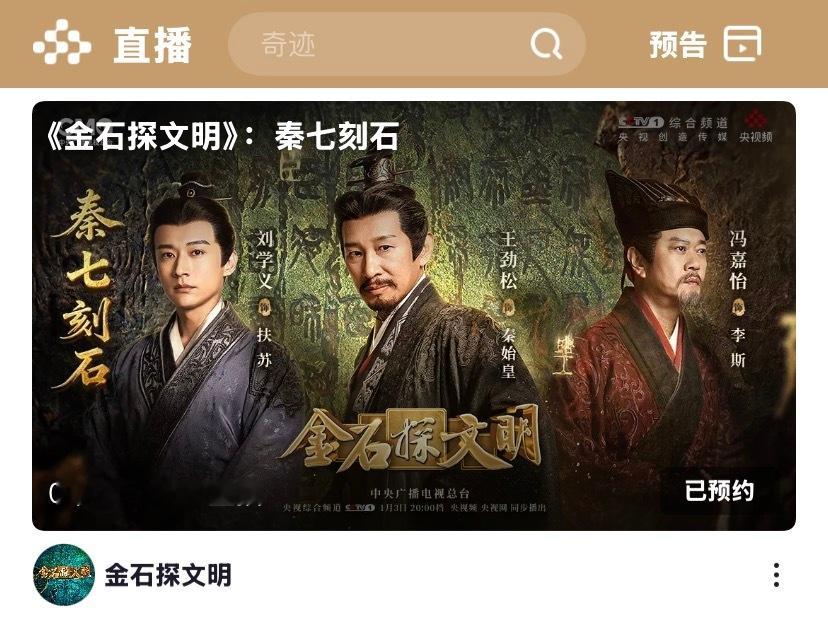This screenshot has width=828, height=638.
Task: Focus the search field showing 奇迹
Action: 407,44
